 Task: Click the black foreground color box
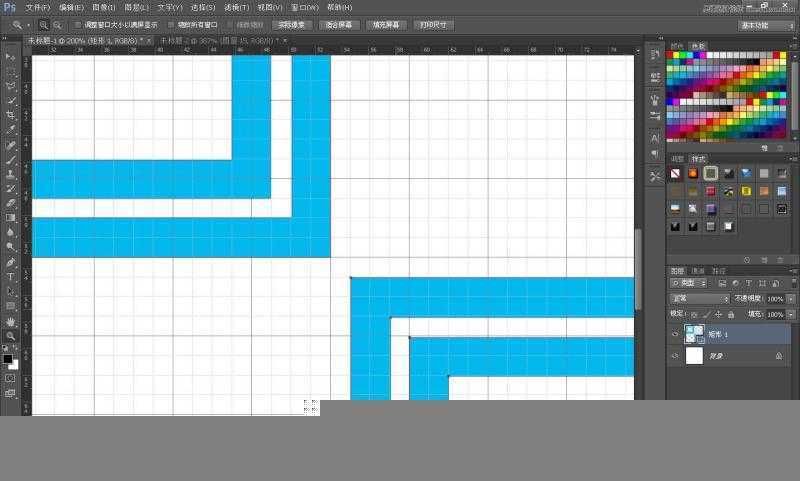pyautogui.click(x=8, y=359)
